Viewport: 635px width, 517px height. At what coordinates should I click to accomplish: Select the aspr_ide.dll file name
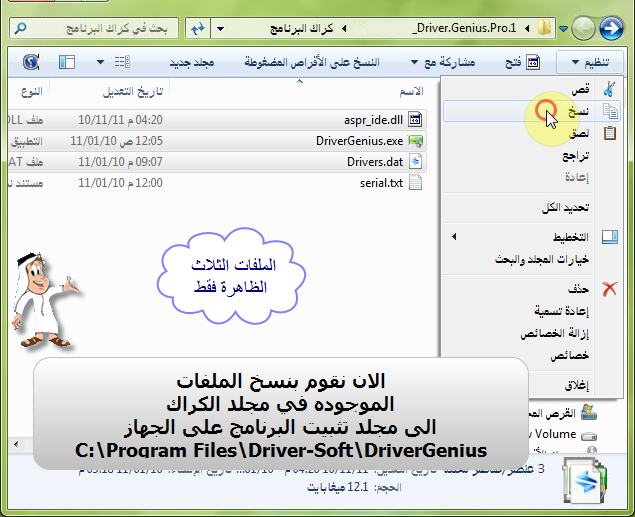pos(373,120)
